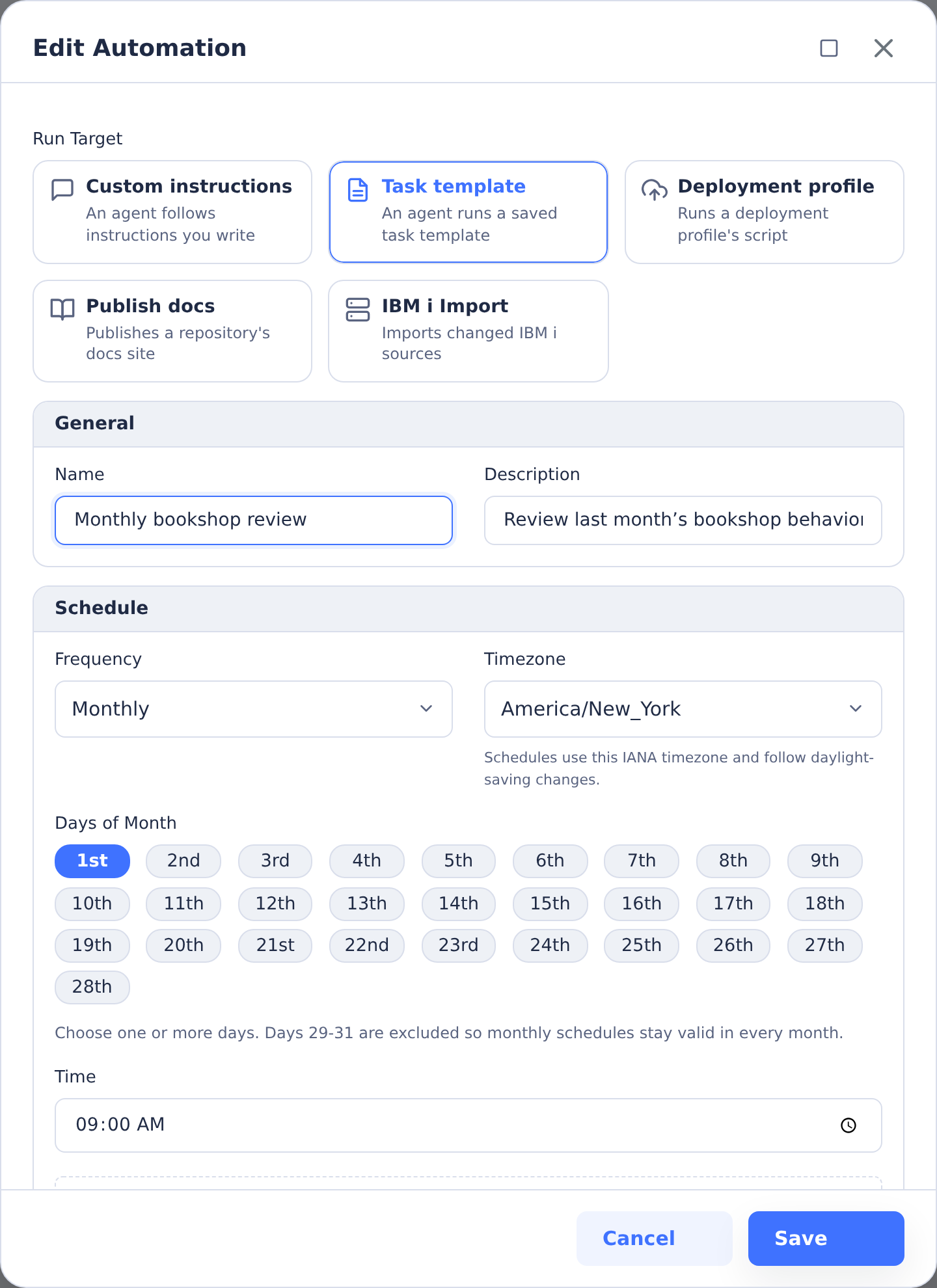Expand the Timezone dropdown America/New_York
This screenshot has width=937, height=1288.
[x=683, y=709]
